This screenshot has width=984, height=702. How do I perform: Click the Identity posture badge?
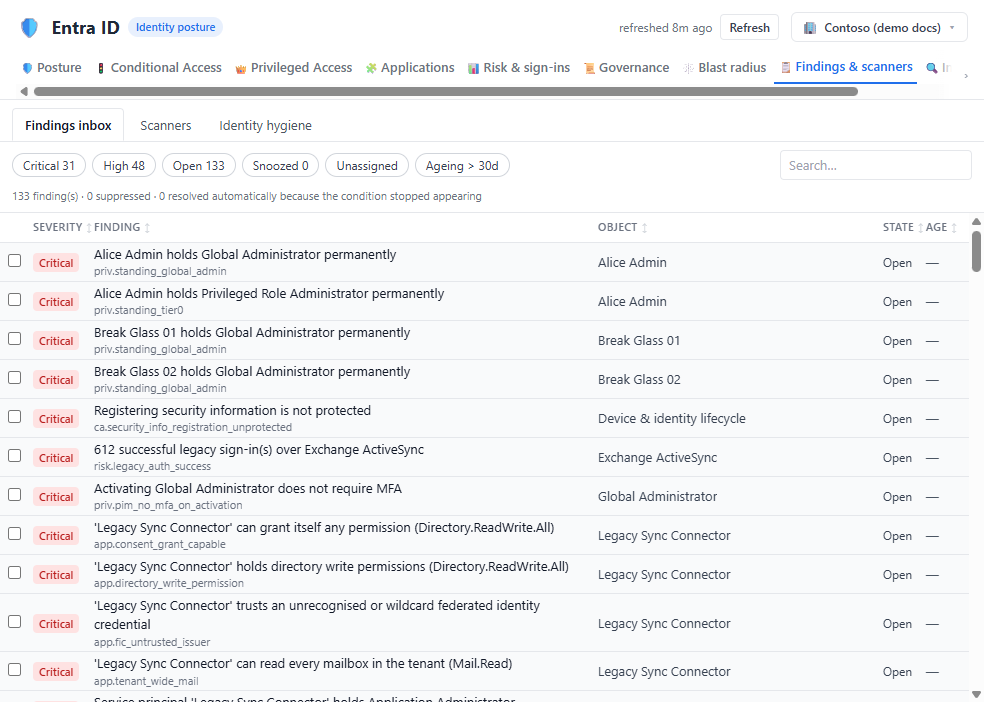pyautogui.click(x=175, y=28)
